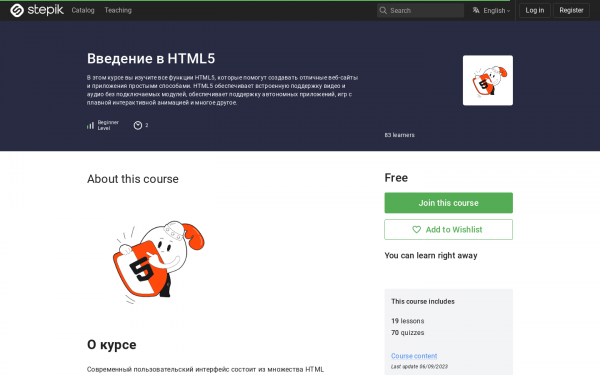
Task: Click Add to Wishlist button
Action: [x=448, y=230]
